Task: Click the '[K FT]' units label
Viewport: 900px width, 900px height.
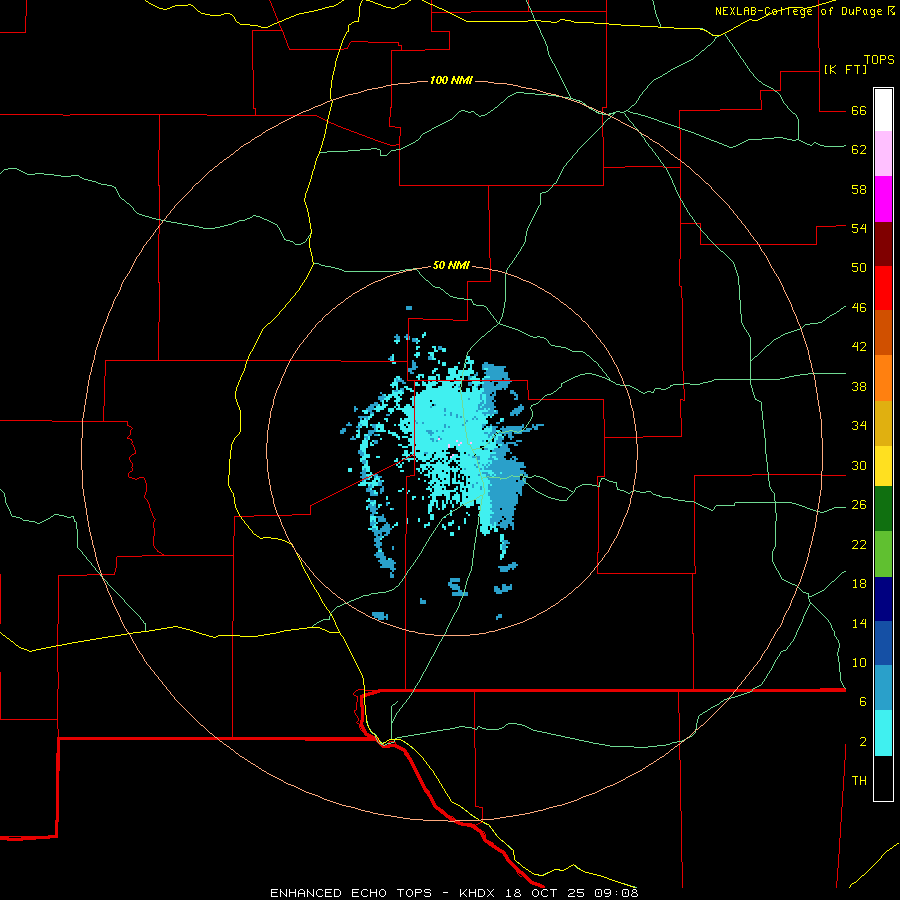Action: [845, 69]
